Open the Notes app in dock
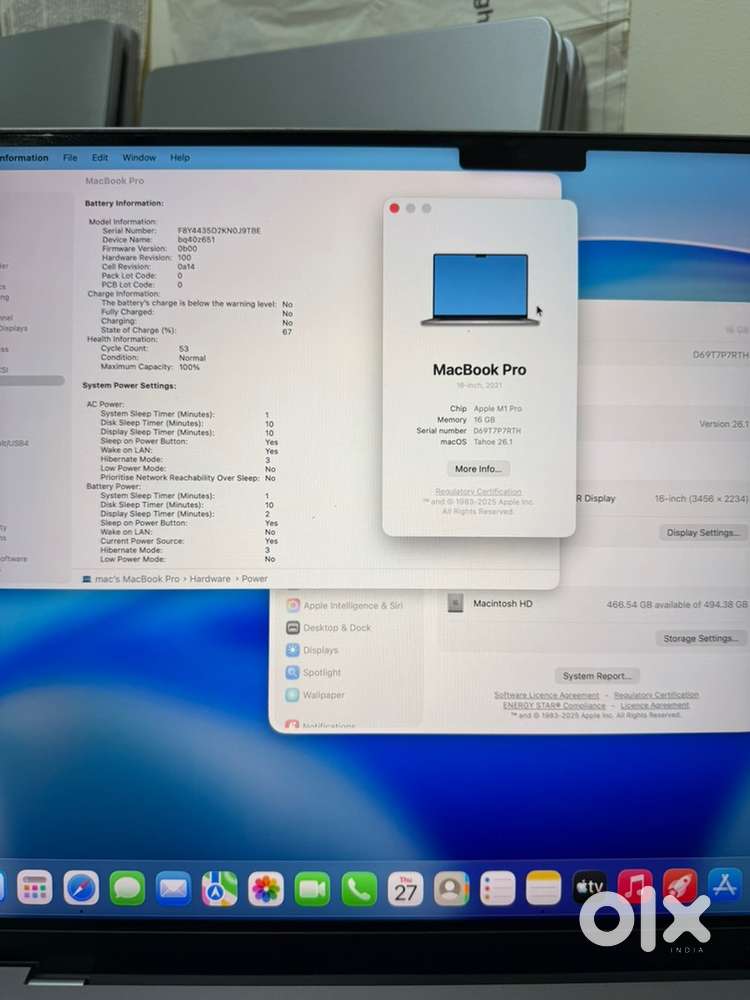This screenshot has height=1000, width=750. click(x=543, y=888)
